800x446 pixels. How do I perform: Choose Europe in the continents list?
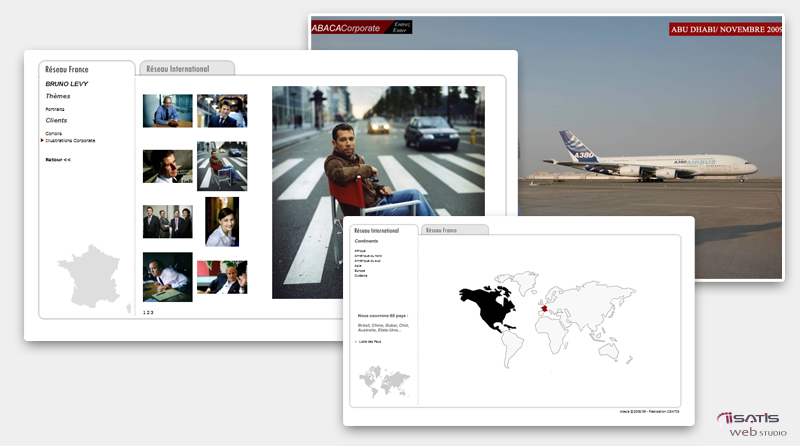(360, 270)
